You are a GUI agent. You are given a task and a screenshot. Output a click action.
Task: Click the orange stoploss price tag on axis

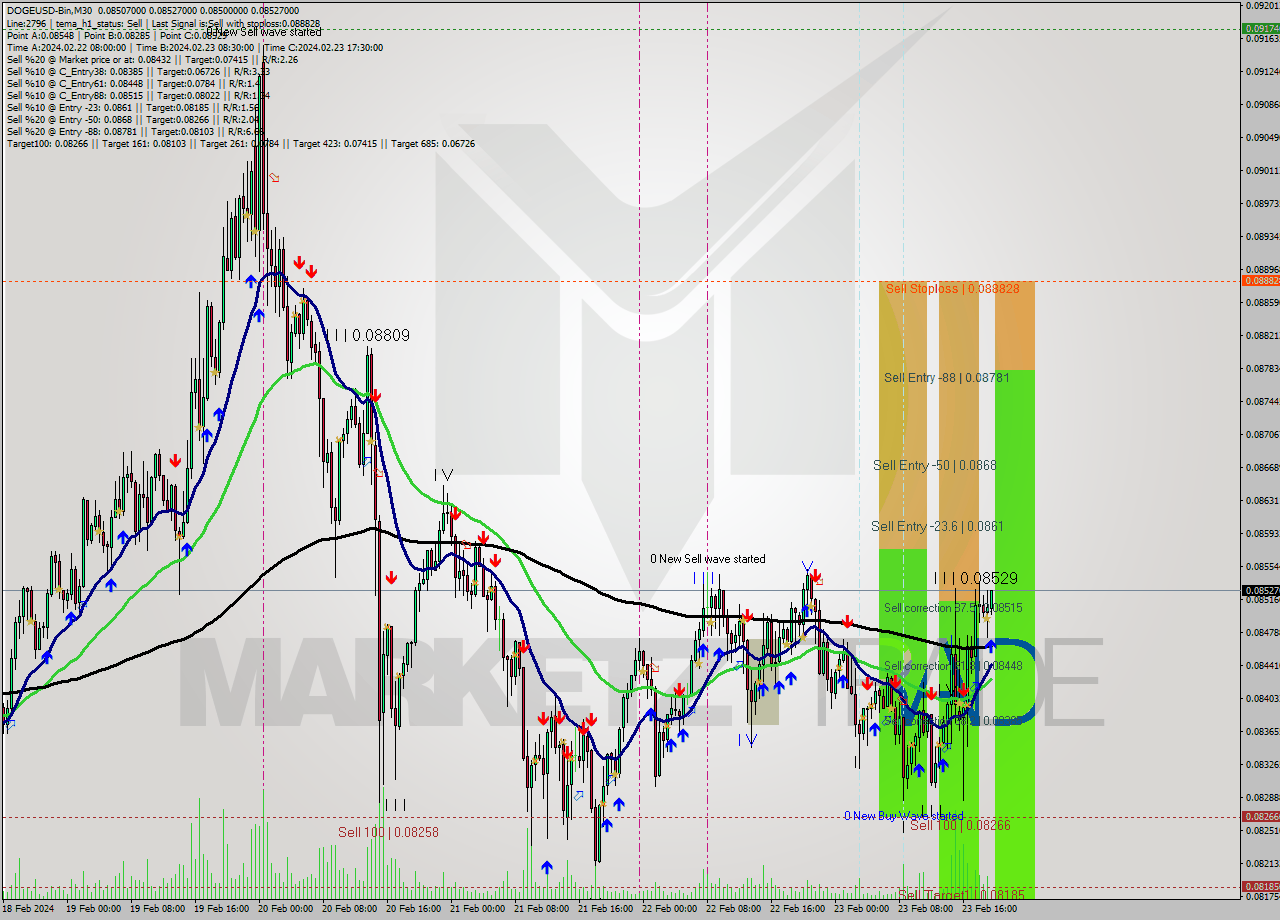coord(1260,281)
